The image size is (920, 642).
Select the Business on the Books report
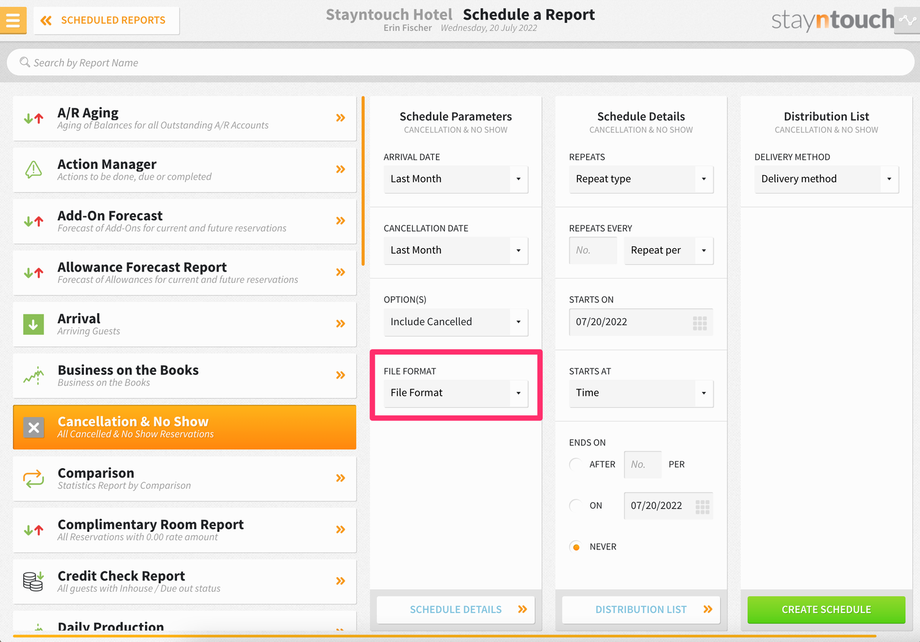coord(184,376)
